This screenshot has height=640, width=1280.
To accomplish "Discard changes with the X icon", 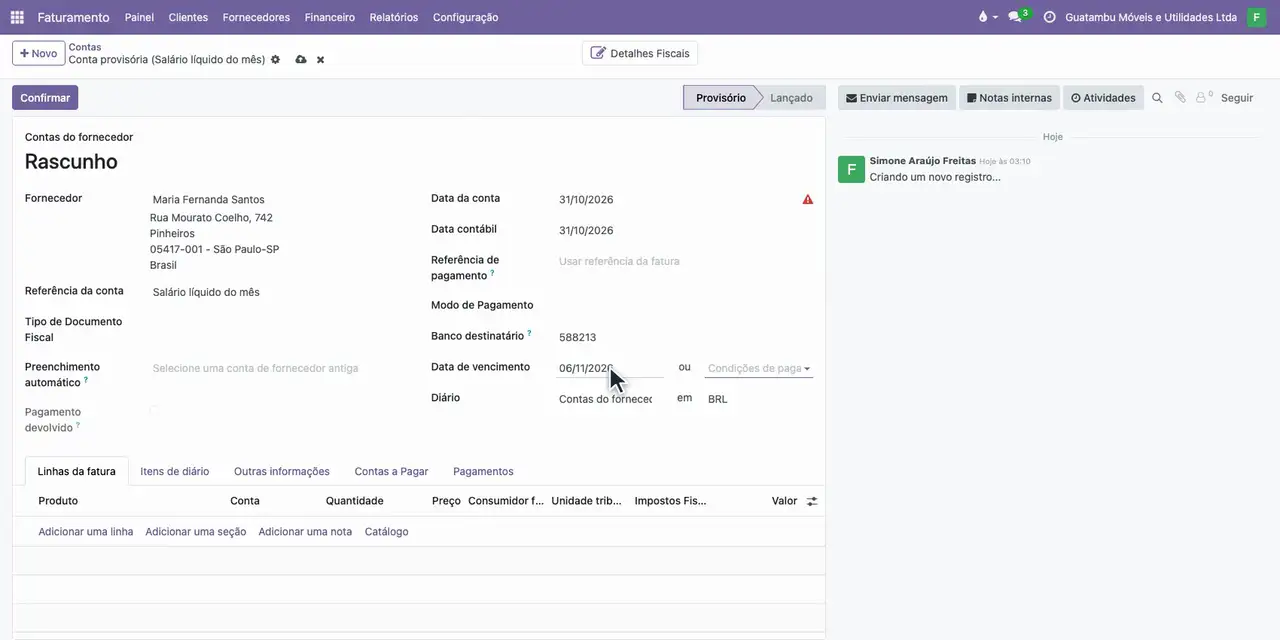I will tap(320, 60).
